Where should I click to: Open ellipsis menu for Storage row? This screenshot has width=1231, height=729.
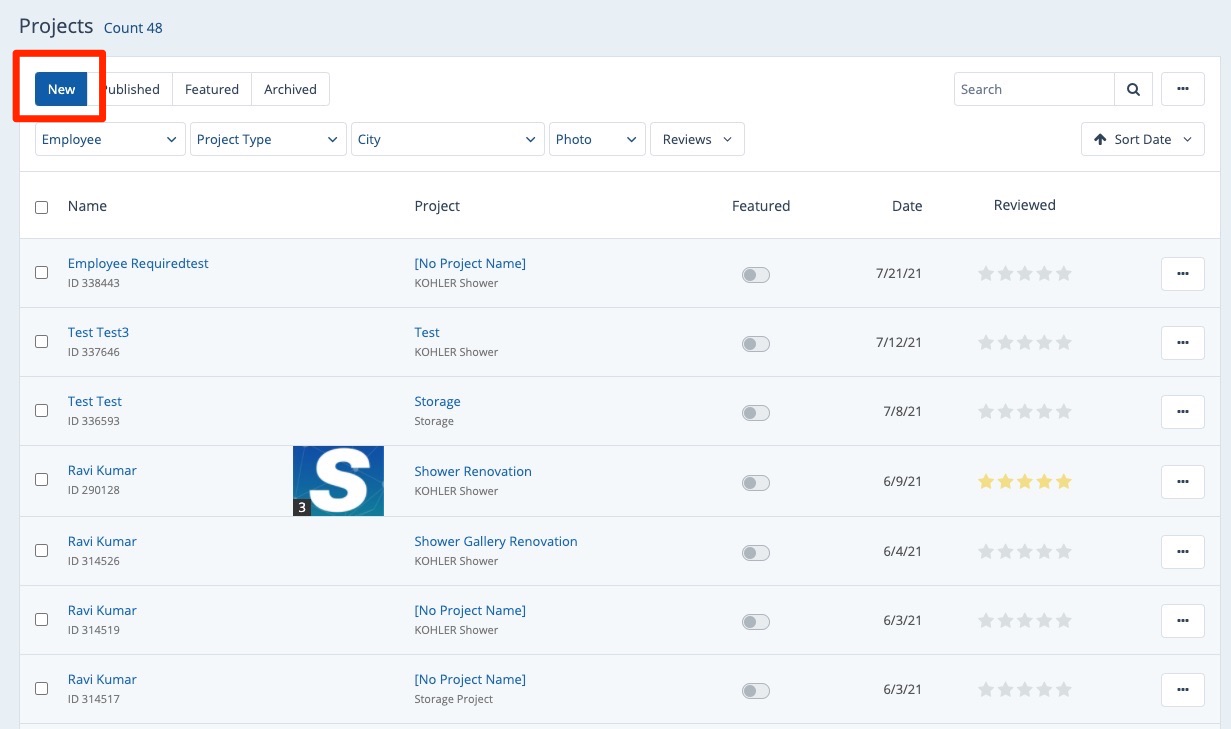click(1182, 412)
